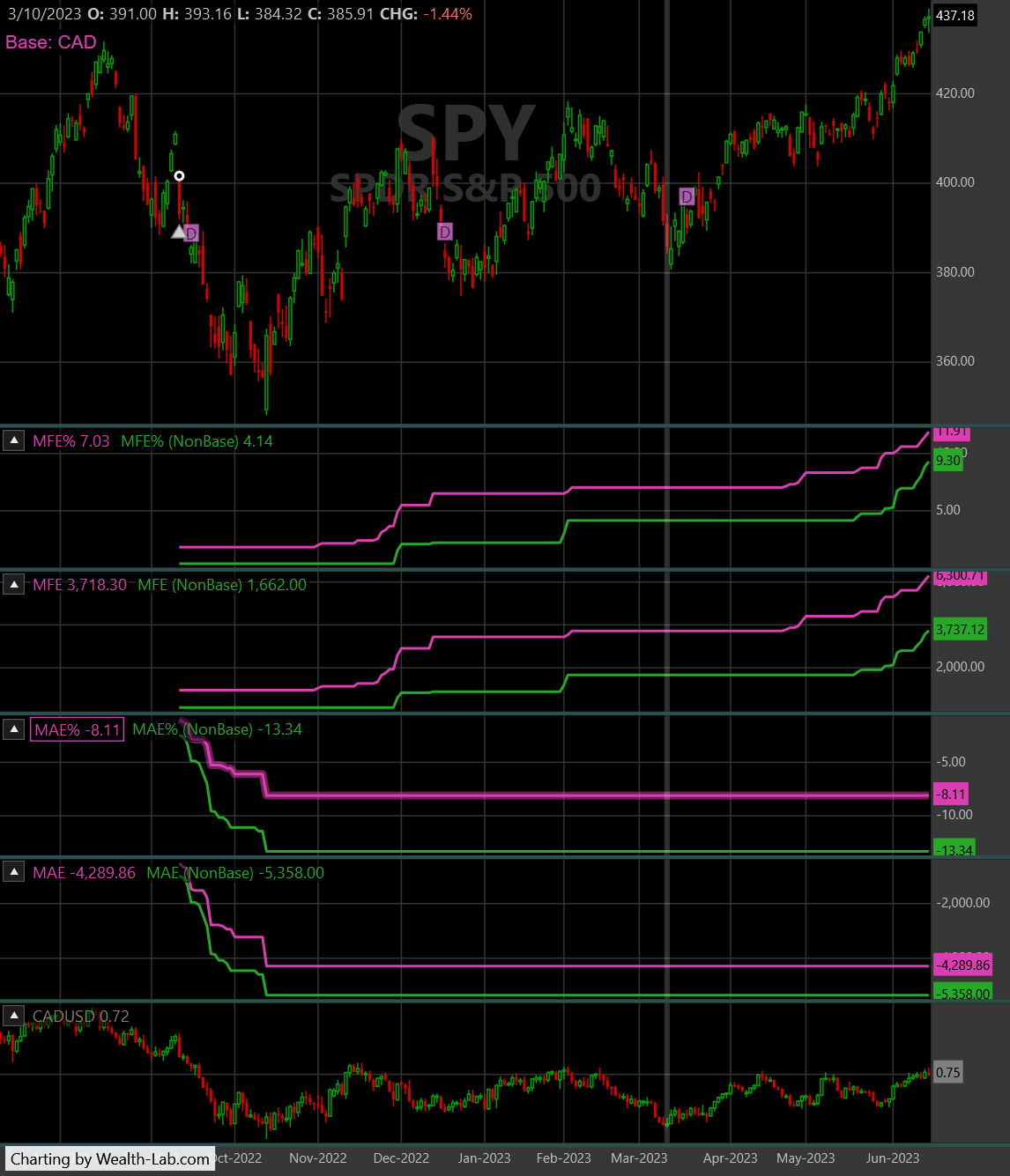Collapse the MAE% -8.11 pane arrow
Screen dimensions: 1010x1176
pyautogui.click(x=14, y=729)
